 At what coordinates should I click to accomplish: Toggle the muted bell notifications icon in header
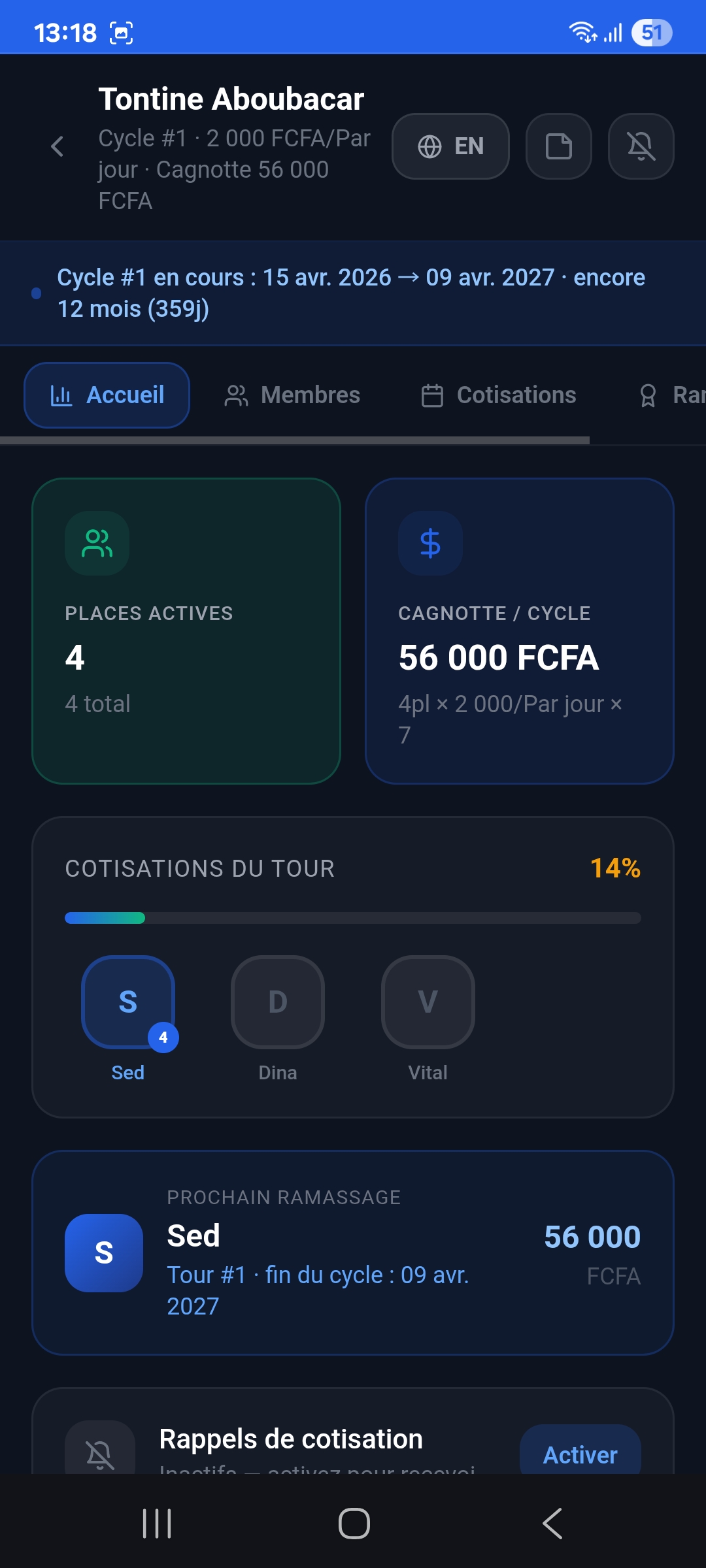tap(641, 146)
